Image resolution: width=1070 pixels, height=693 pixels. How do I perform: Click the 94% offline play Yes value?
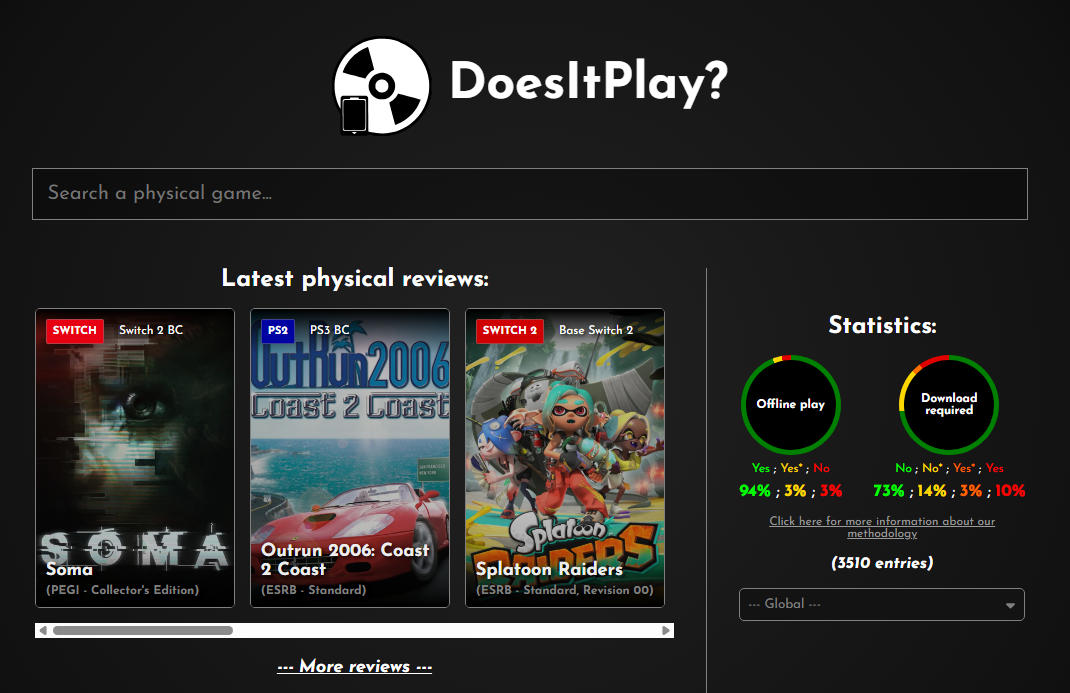755,491
